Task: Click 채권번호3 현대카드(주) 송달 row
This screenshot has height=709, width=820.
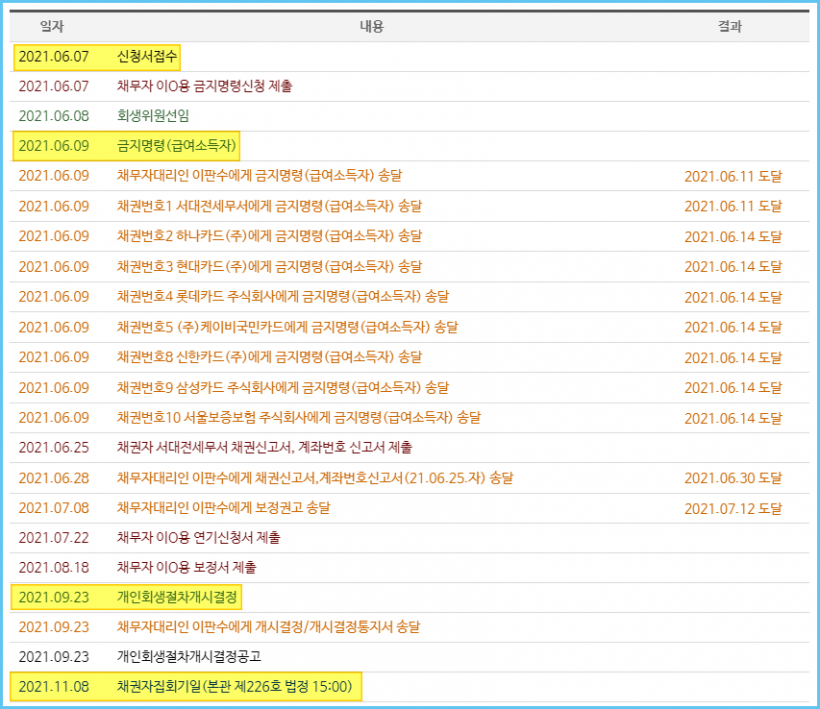Action: tap(269, 267)
